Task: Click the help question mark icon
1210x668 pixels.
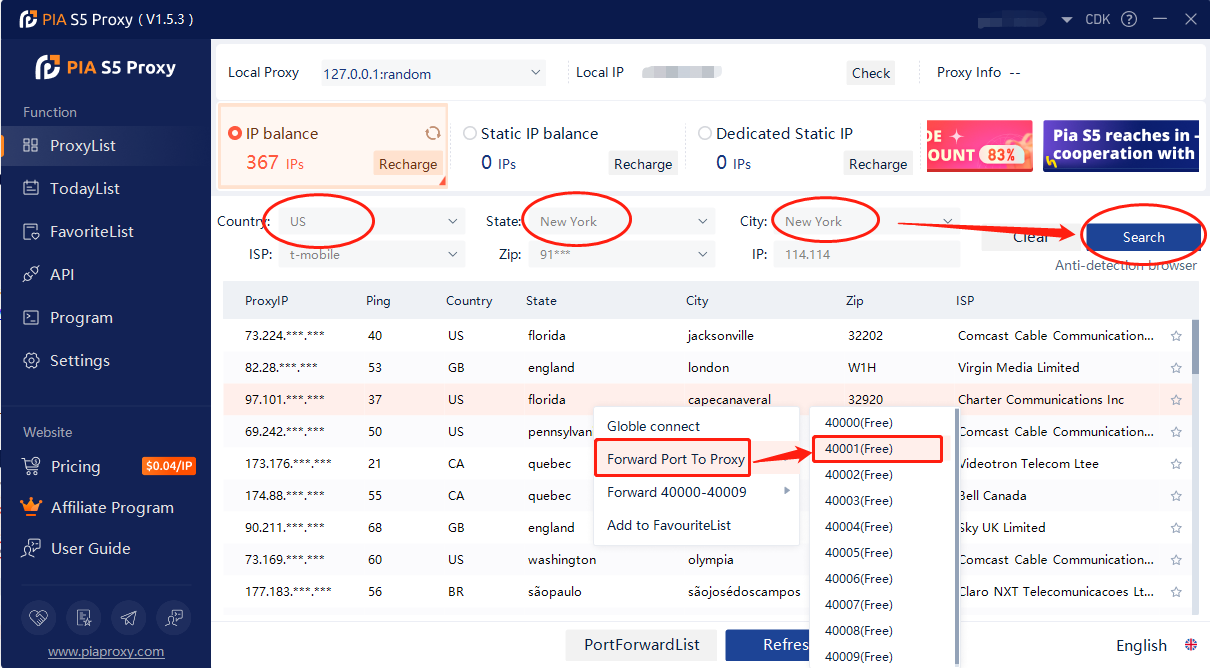Action: tap(1129, 19)
